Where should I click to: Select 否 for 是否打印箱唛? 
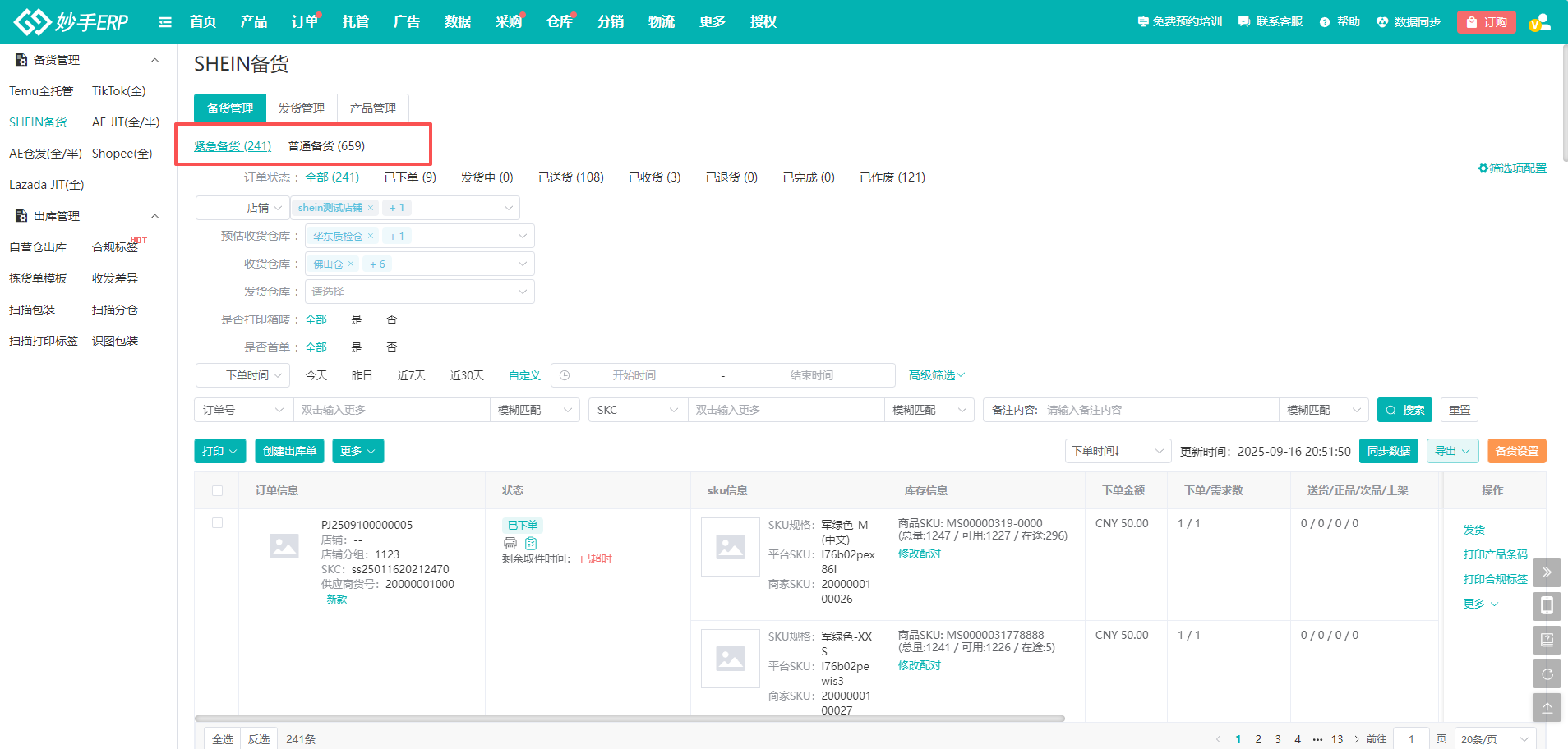392,319
